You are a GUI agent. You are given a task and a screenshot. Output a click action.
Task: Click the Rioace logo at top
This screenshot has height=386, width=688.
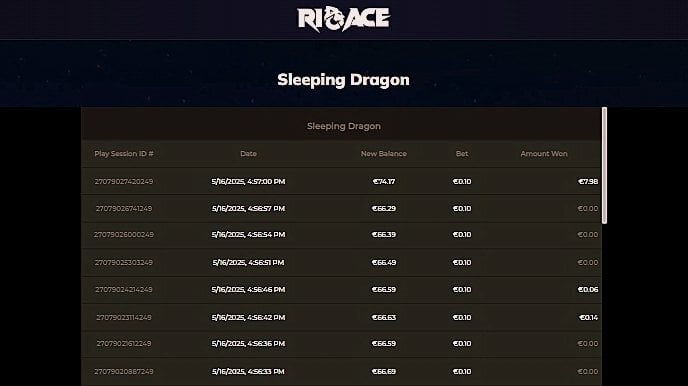[344, 19]
